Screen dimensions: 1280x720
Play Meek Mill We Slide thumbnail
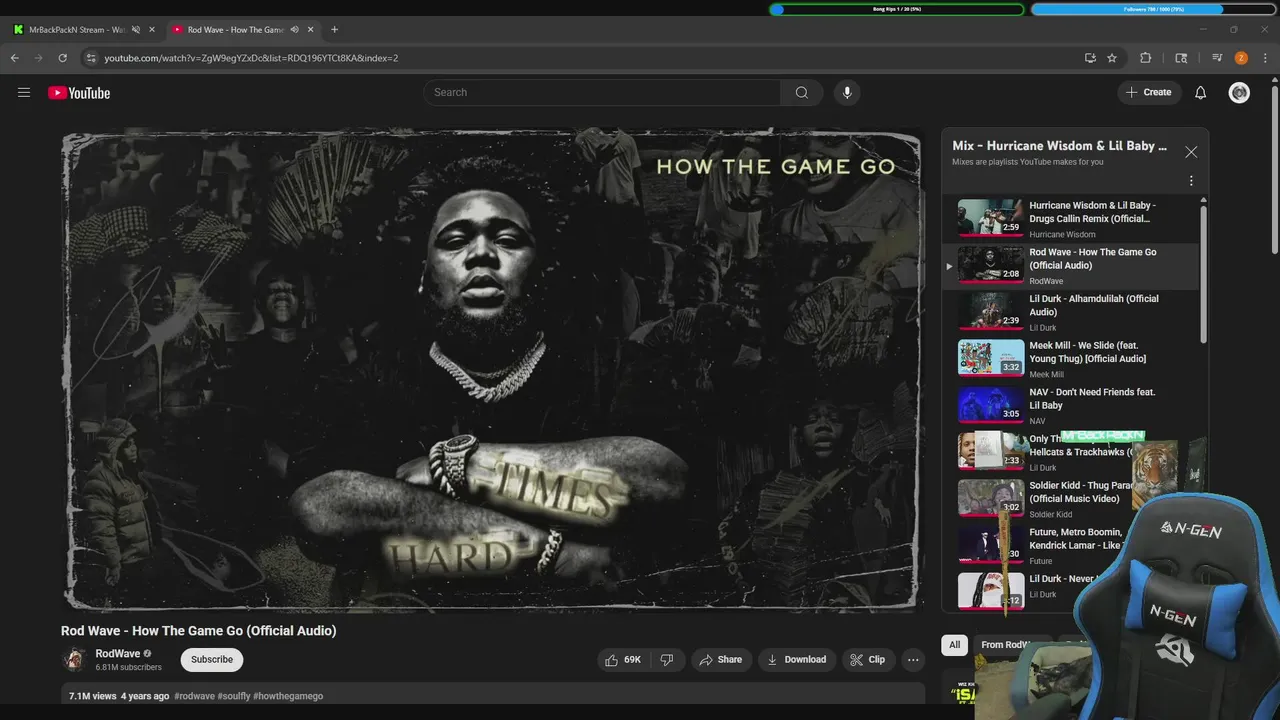(990, 358)
